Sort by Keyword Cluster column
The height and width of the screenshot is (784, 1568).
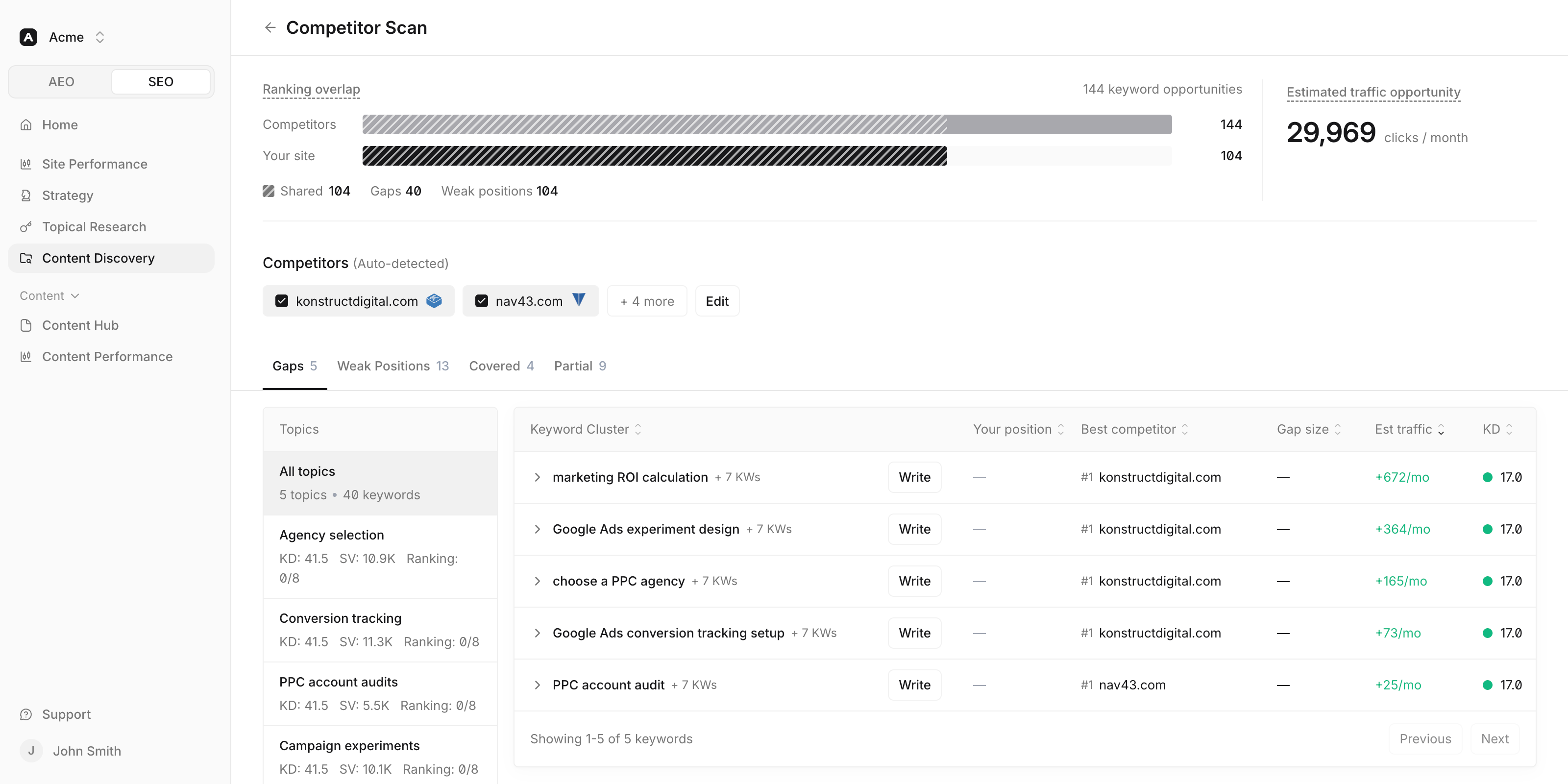(586, 429)
